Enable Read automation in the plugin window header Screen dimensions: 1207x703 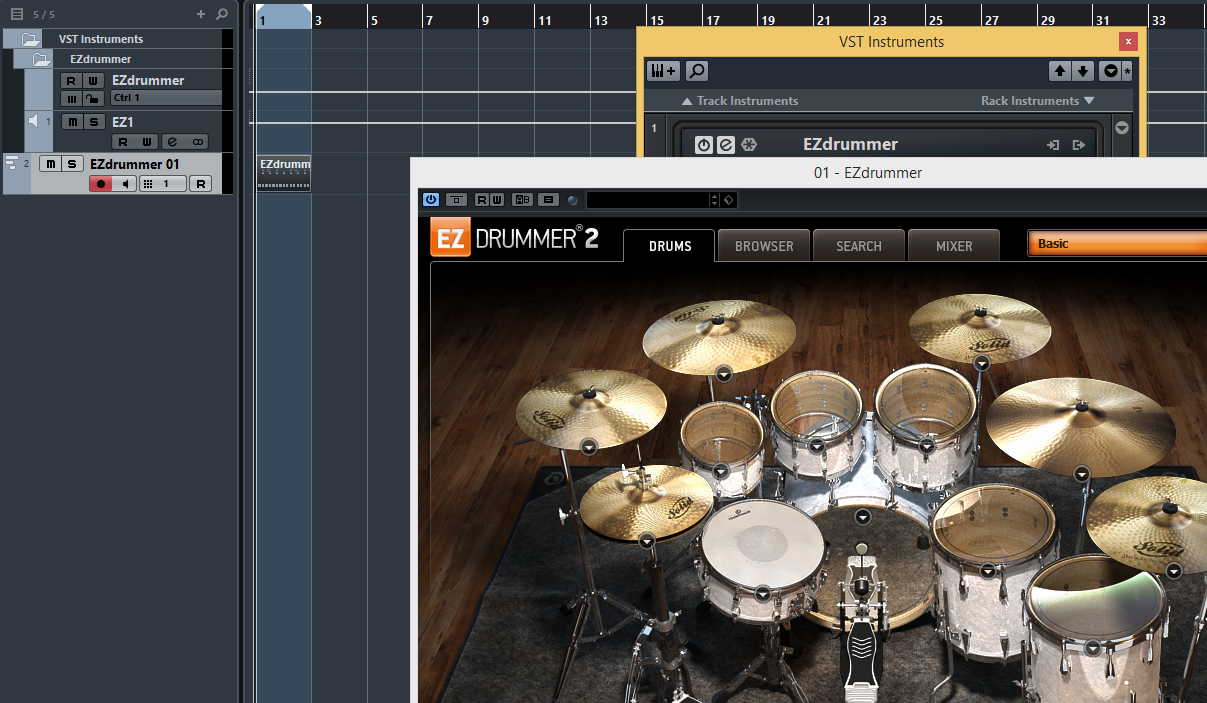pyautogui.click(x=482, y=200)
